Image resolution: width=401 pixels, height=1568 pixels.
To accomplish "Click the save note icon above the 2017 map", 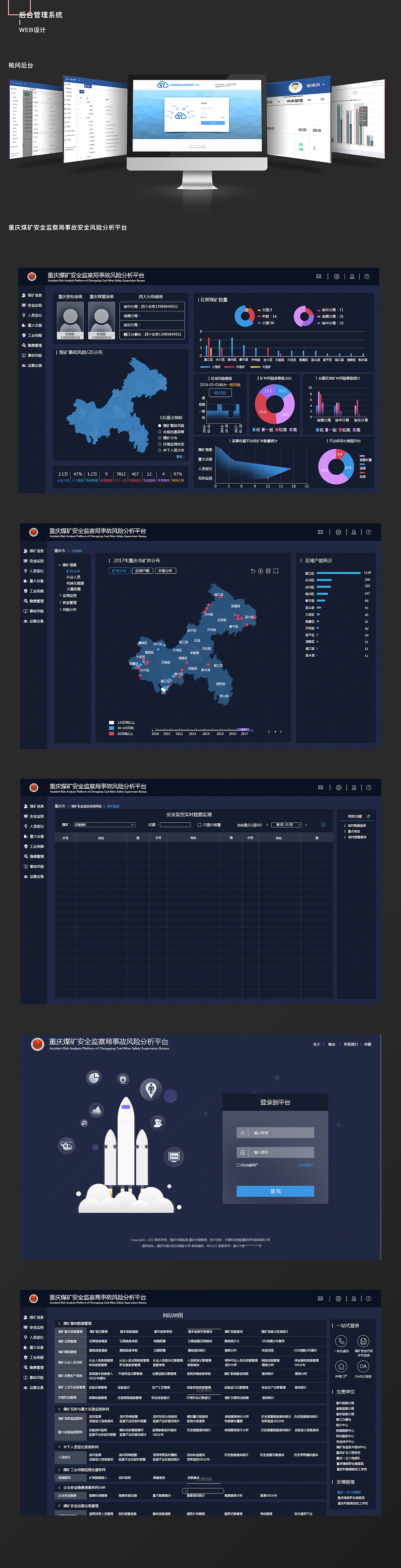I will click(x=268, y=571).
